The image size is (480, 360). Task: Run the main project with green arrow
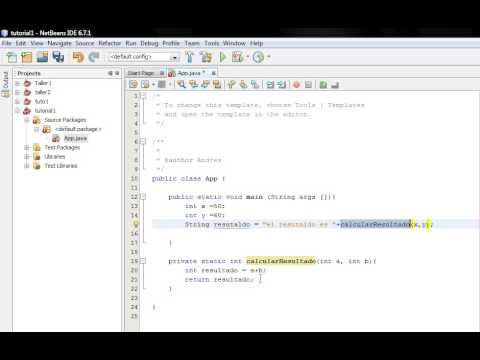223,57
